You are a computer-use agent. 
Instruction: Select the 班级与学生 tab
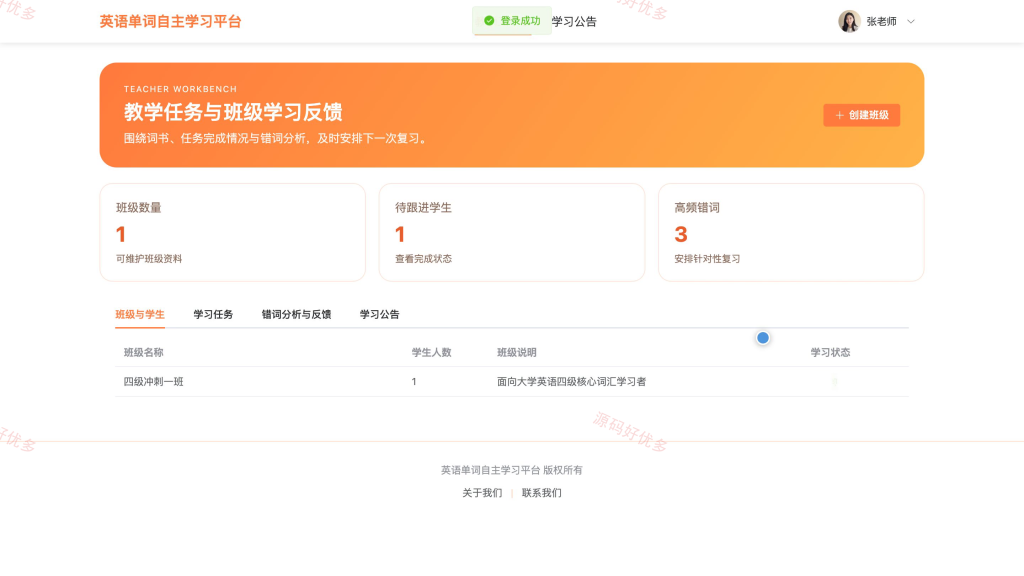140,314
